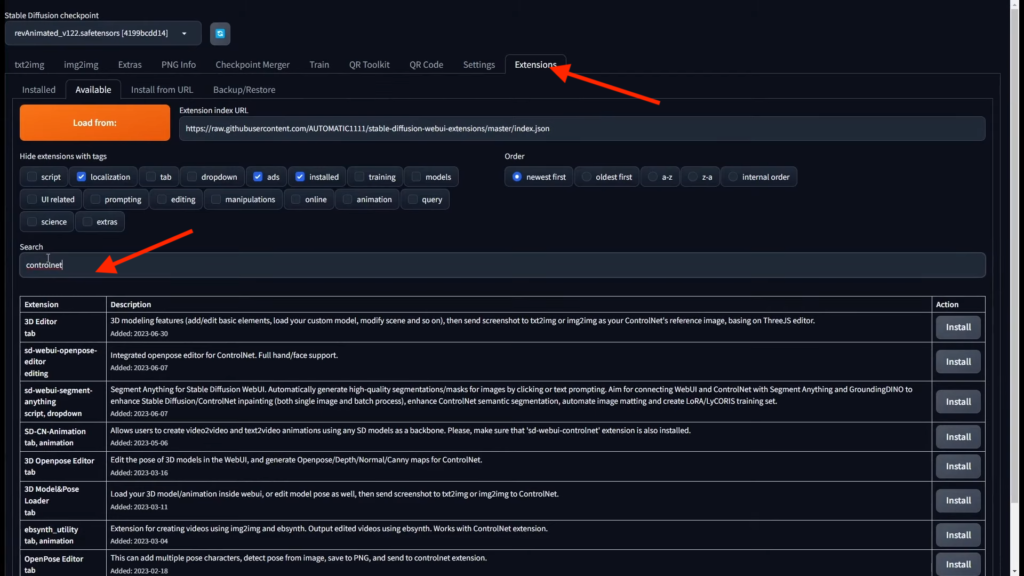
Task: Install the SD-CN-Animation extension
Action: tap(958, 436)
